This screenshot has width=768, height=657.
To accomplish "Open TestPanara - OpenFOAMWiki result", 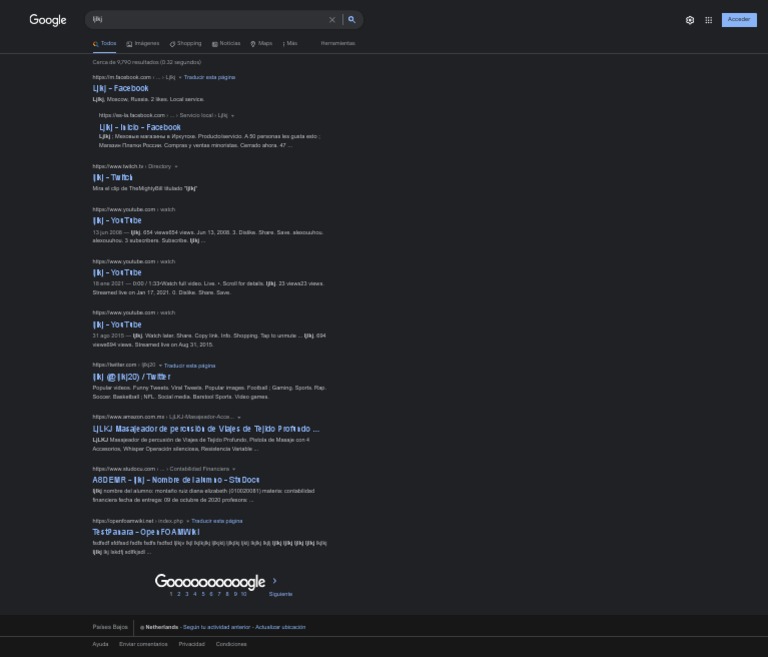I will (x=146, y=532).
